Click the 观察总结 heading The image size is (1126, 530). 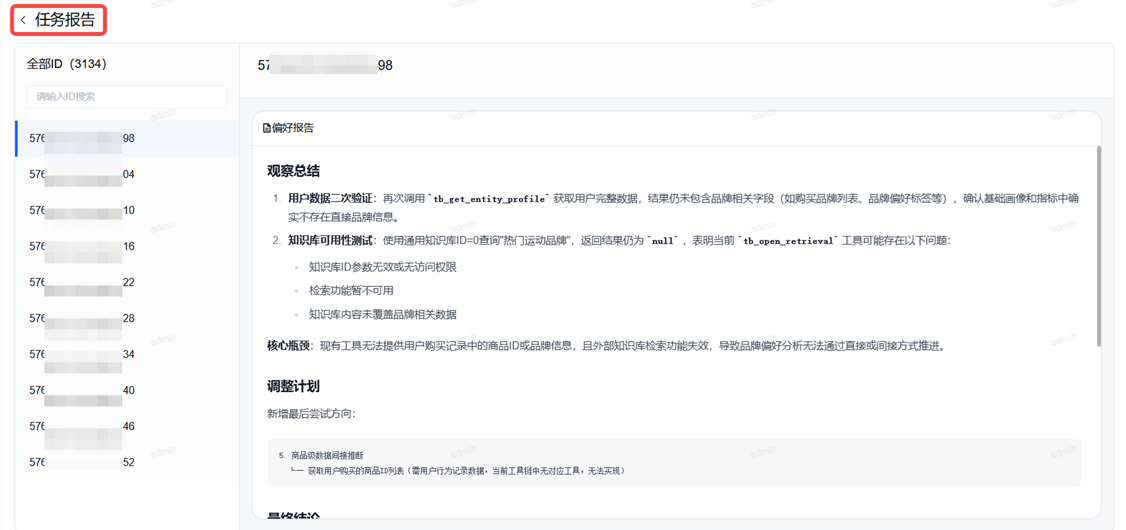293,171
